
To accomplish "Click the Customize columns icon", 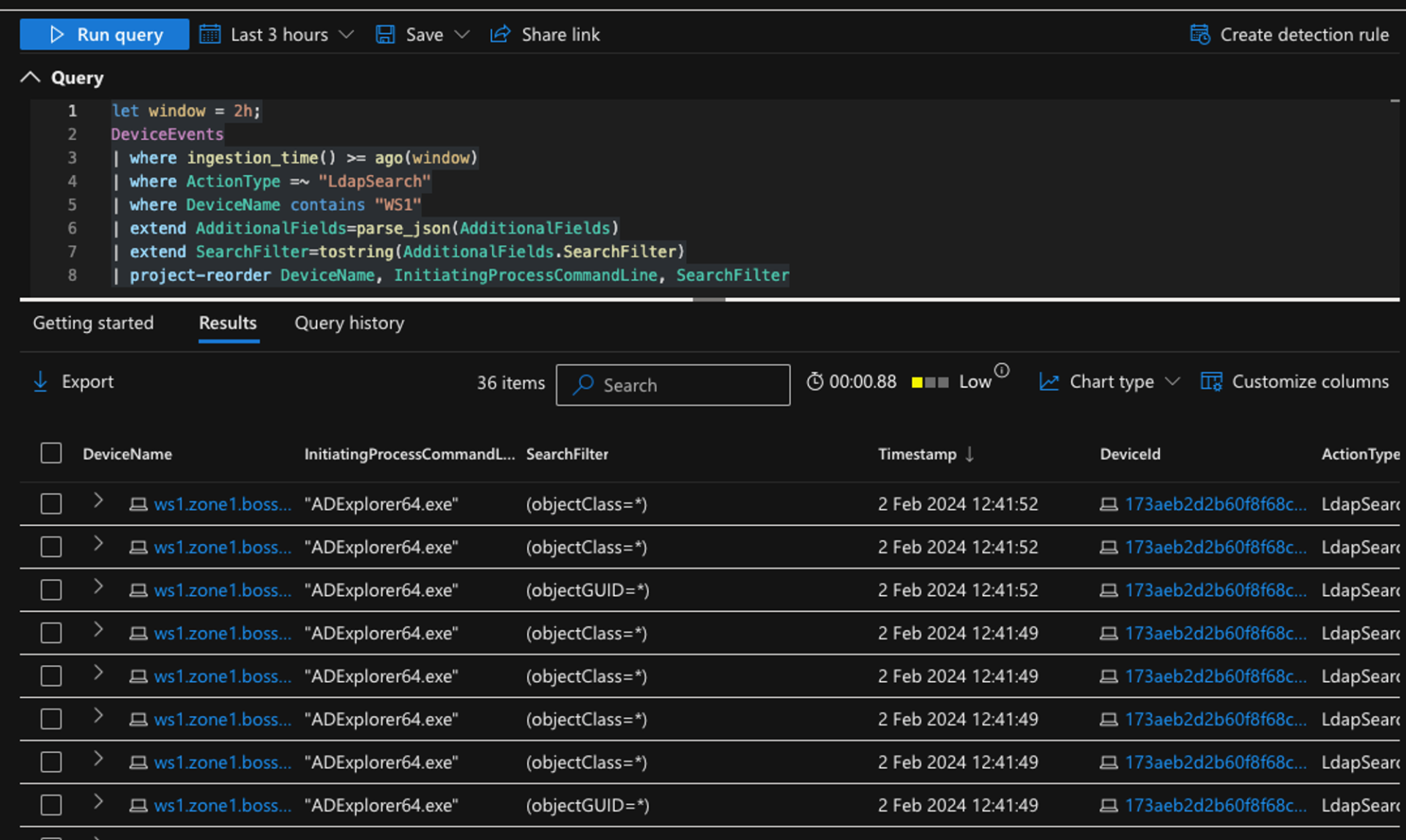I will 1212,381.
